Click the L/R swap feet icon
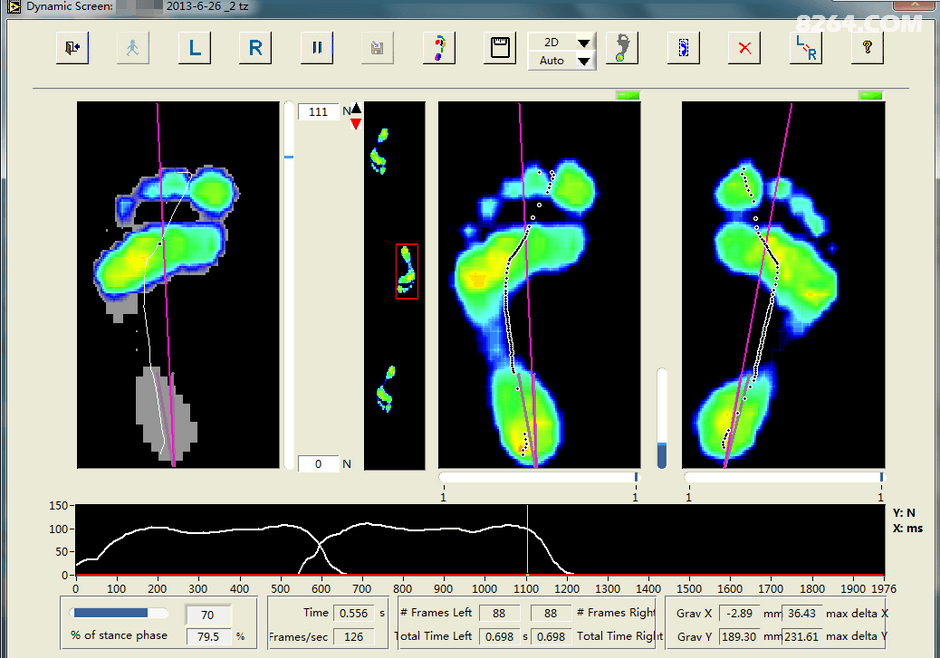The image size is (940, 658). (x=805, y=48)
